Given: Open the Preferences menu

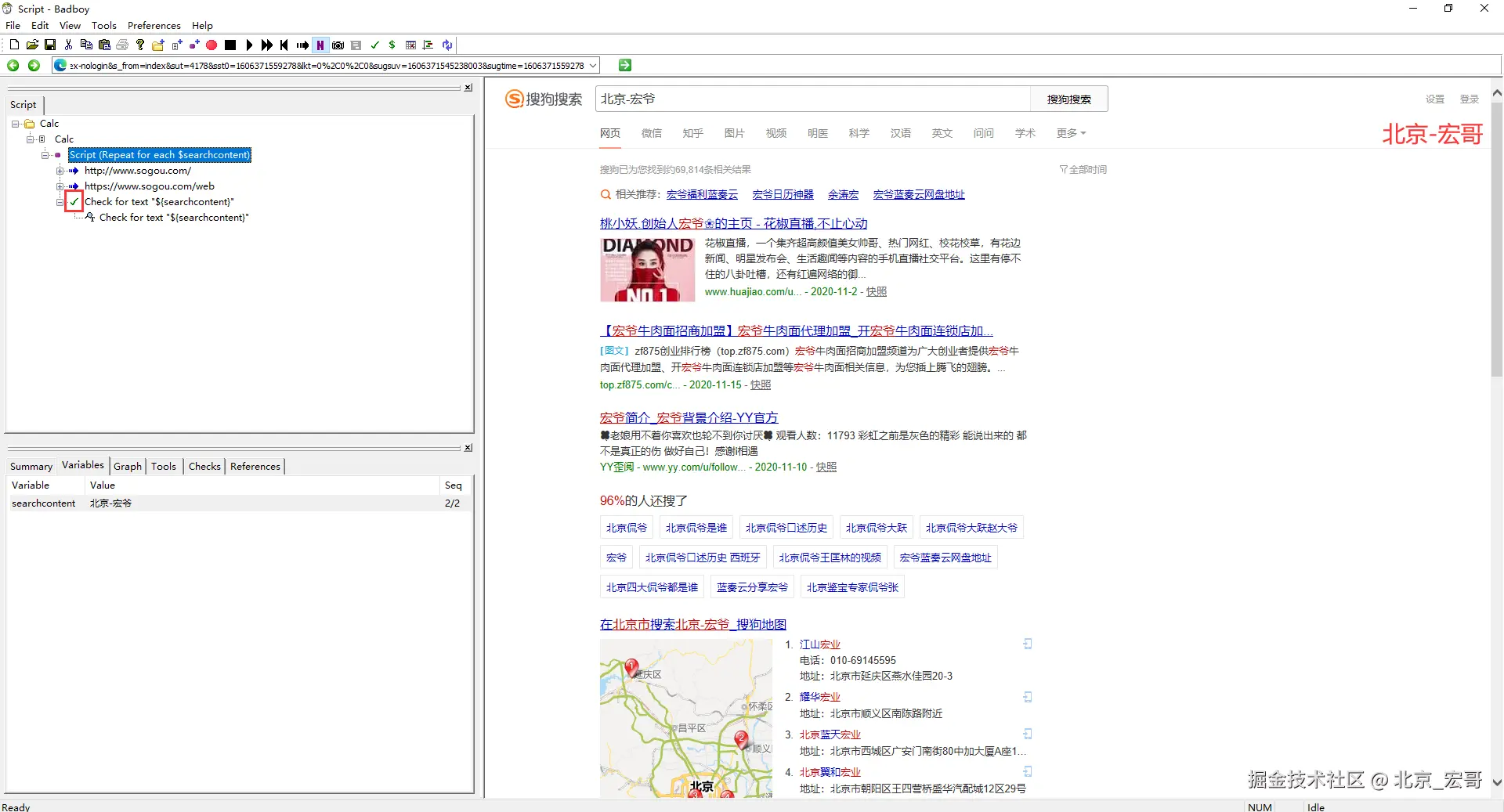Looking at the screenshot, I should click(x=154, y=26).
